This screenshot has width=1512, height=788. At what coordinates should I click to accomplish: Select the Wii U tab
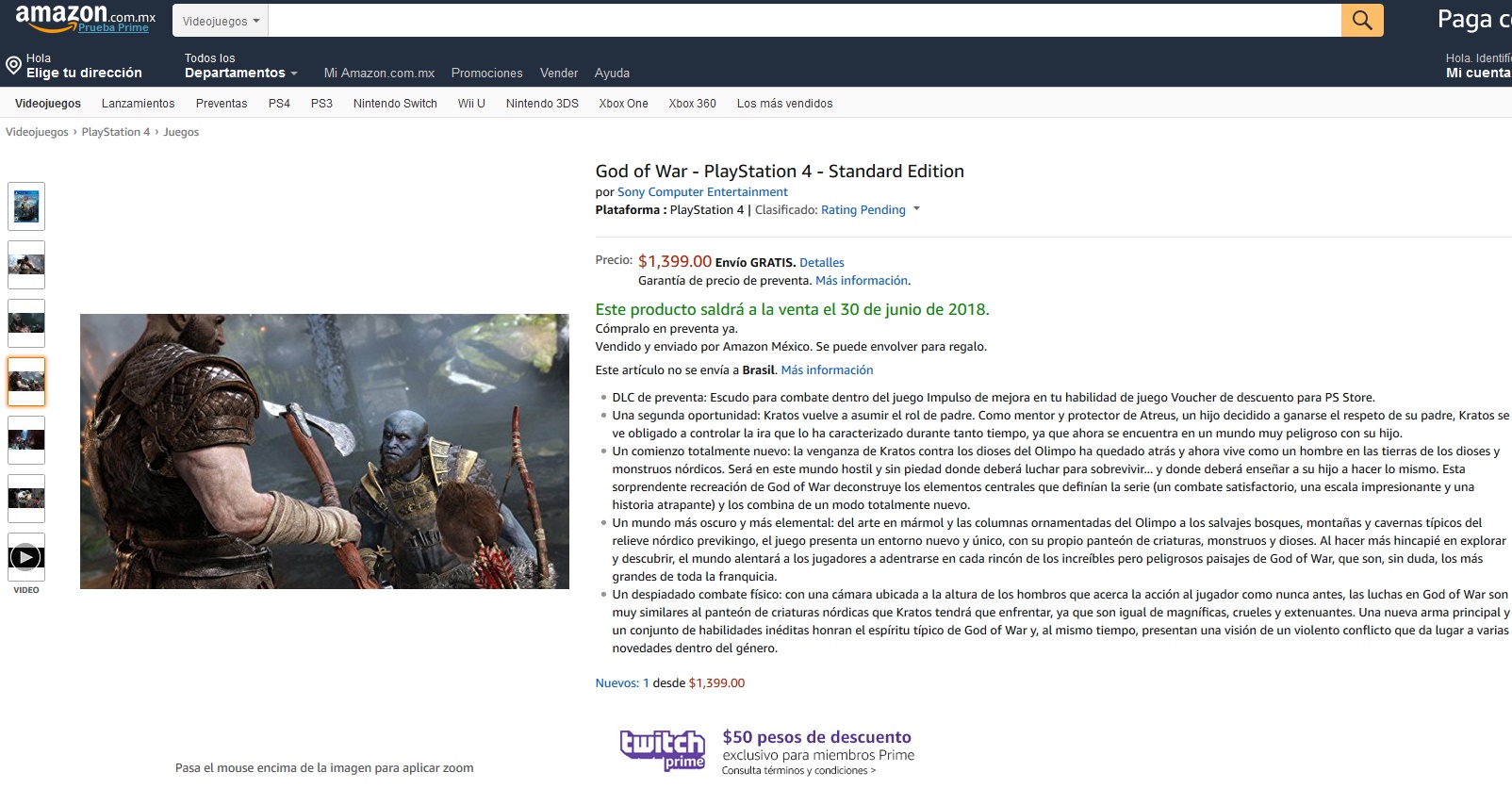(471, 104)
